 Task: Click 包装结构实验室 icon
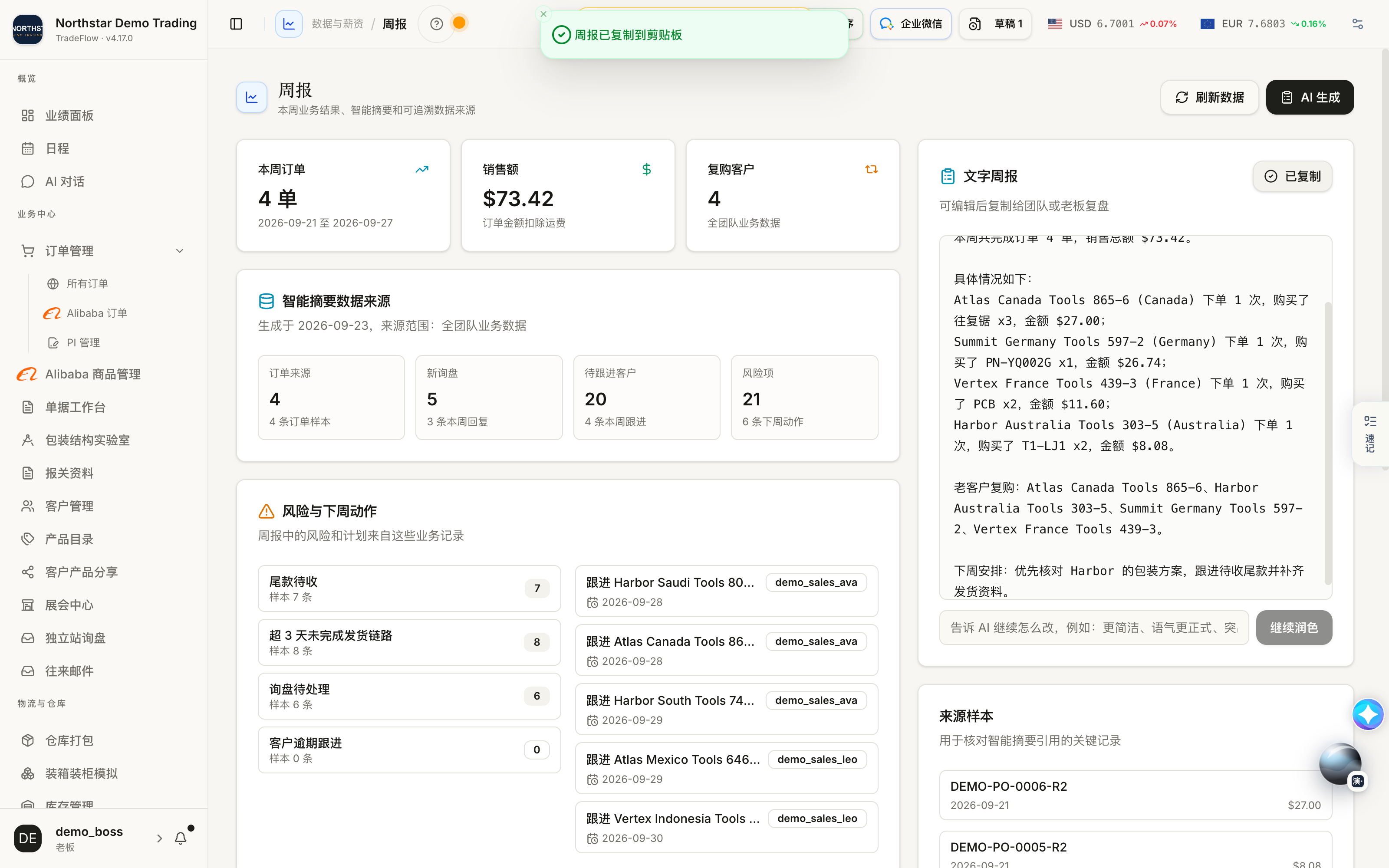coord(27,441)
